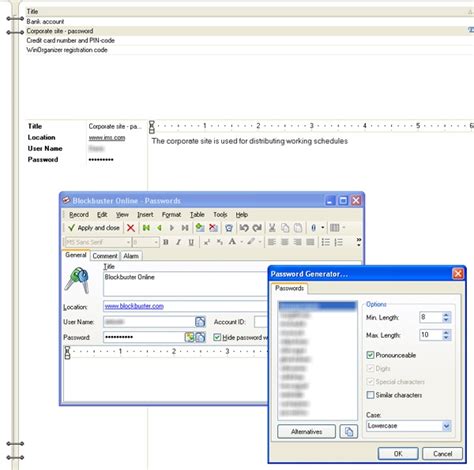
Task: Copy user name icon beside User Name field
Action: (200, 322)
